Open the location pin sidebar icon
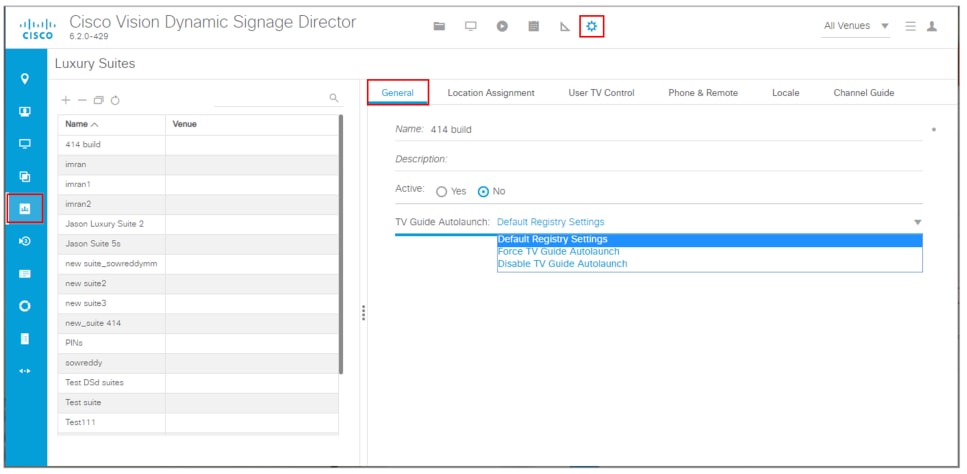 coord(25,79)
